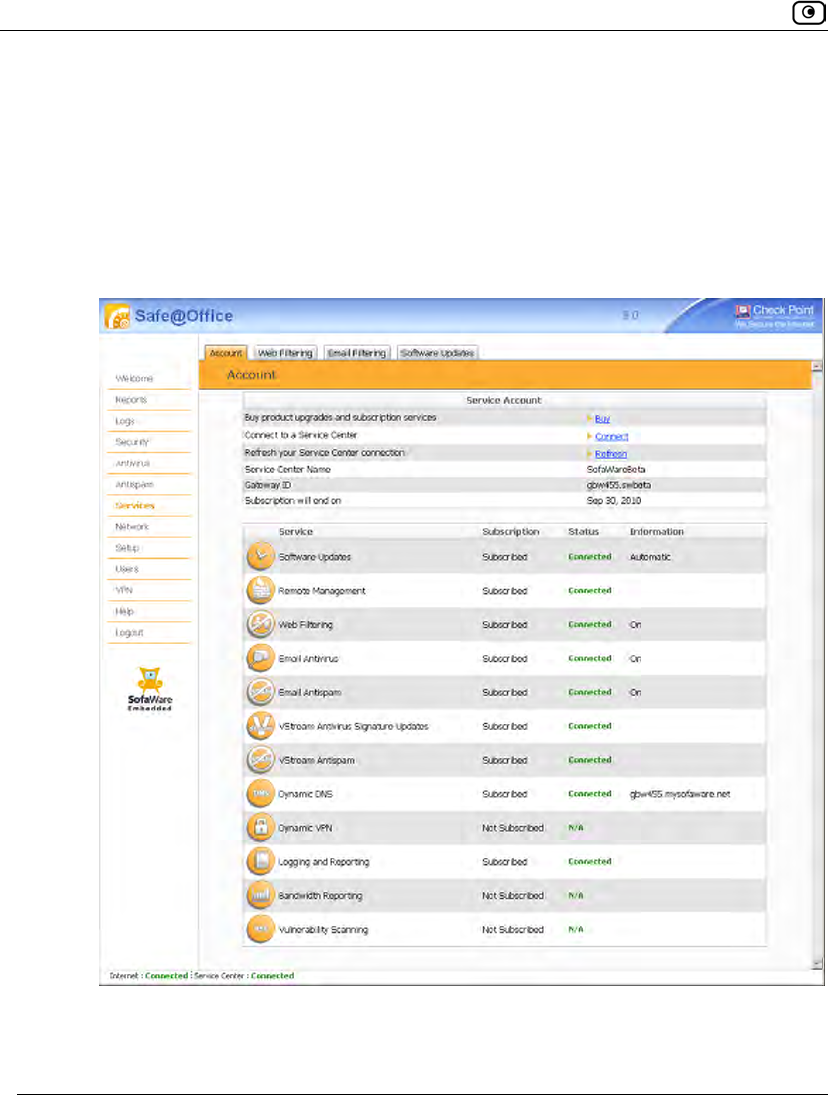Click 'Subscribed' in Logging and Reporting row

tap(505, 862)
